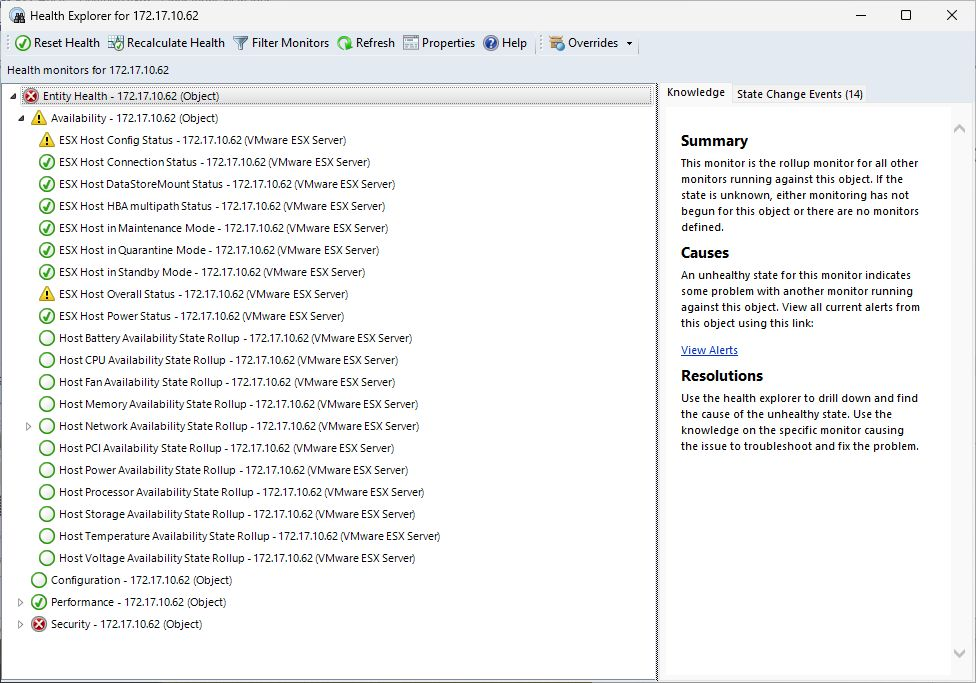976x683 pixels.
Task: Open the Overrides dropdown arrow
Action: tap(629, 44)
